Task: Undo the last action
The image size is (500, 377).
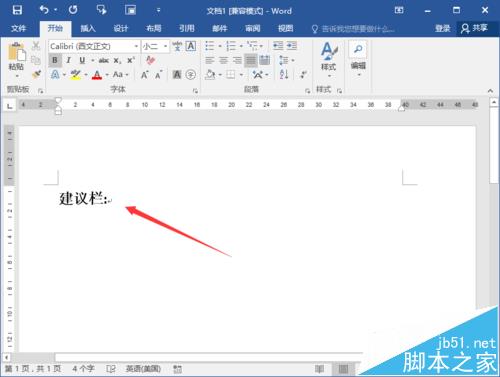Action: tap(44, 10)
